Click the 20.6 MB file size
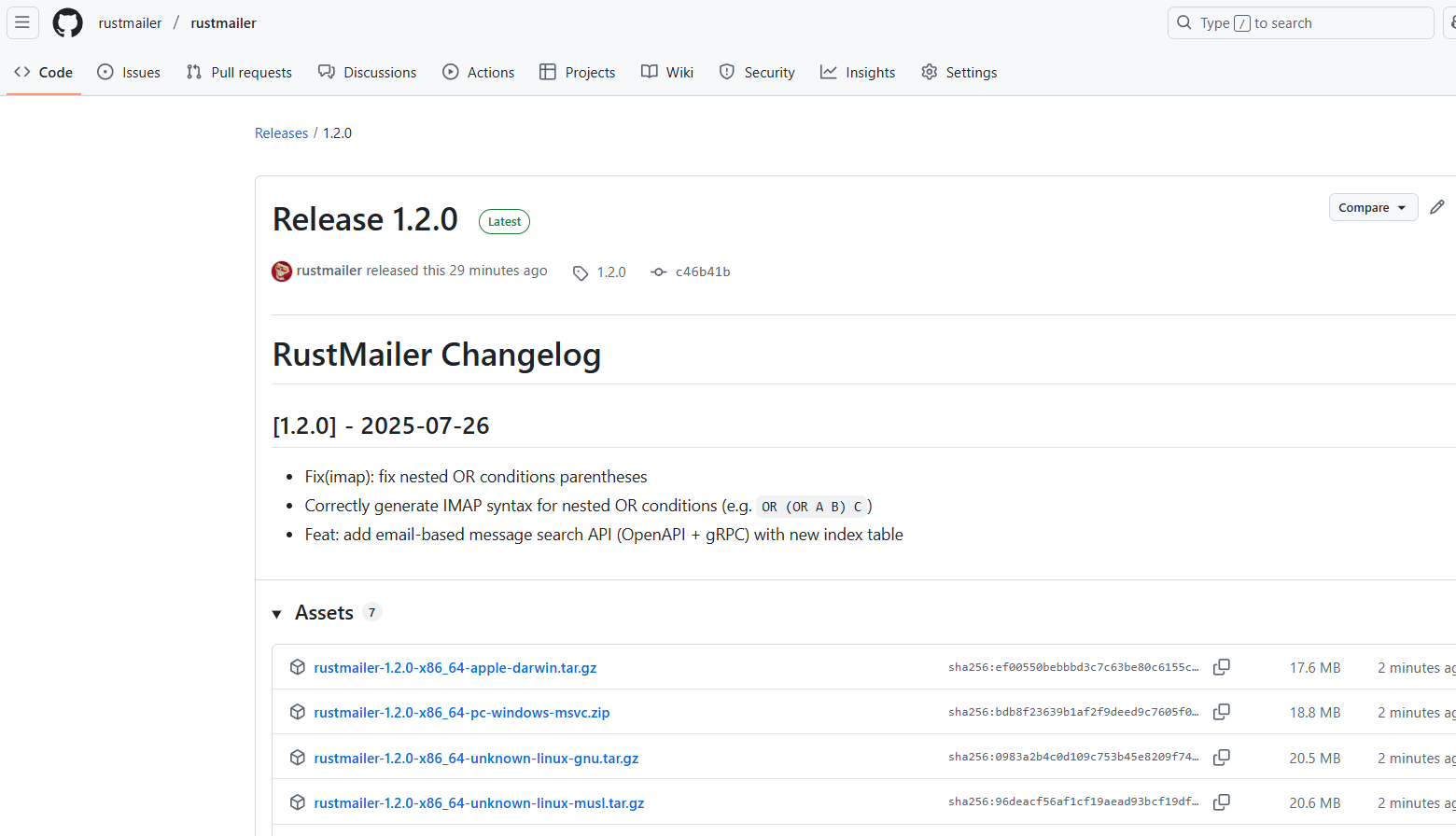This screenshot has width=1456, height=836. tap(1315, 802)
